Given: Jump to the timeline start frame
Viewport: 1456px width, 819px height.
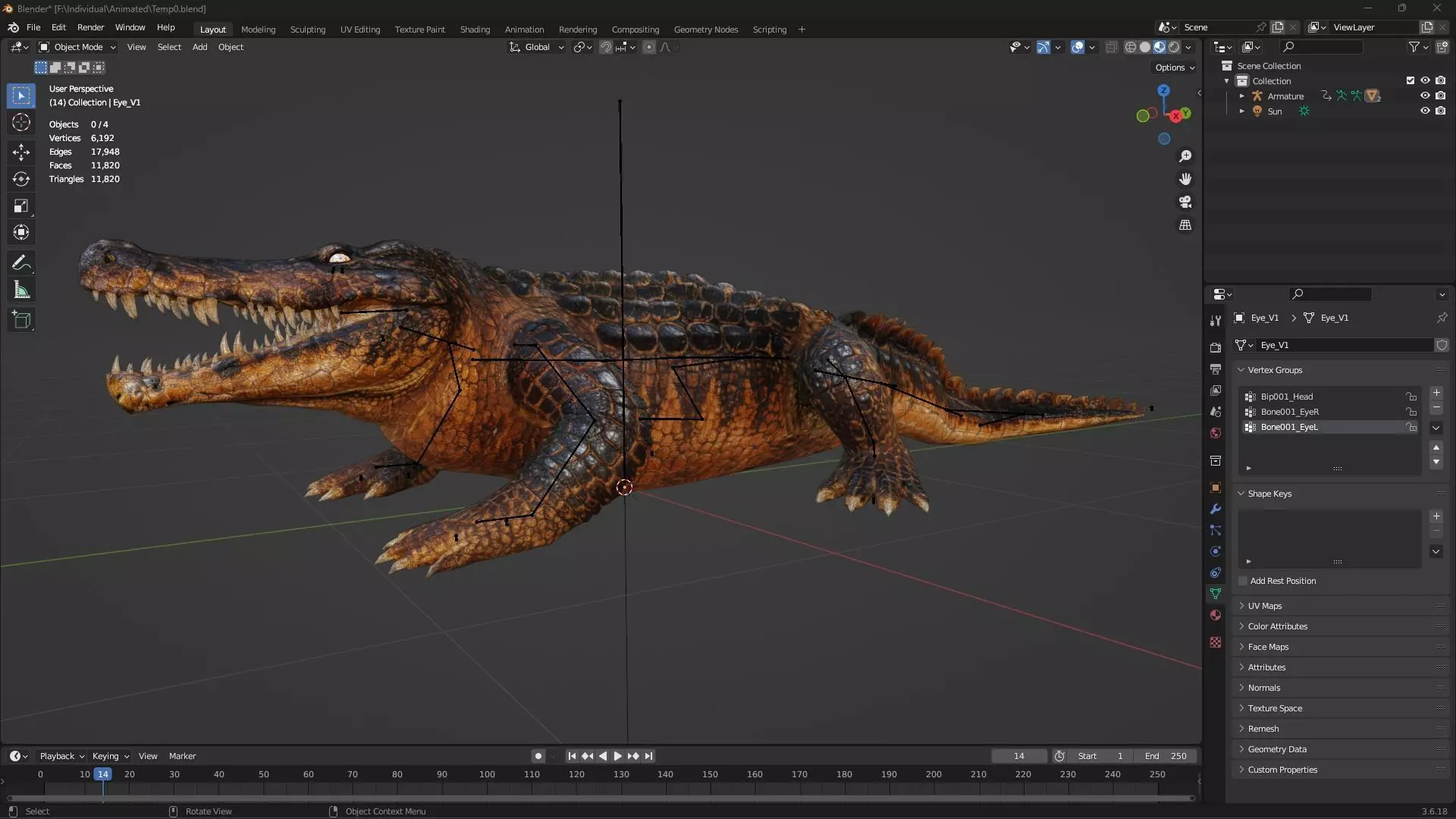Looking at the screenshot, I should coord(572,756).
